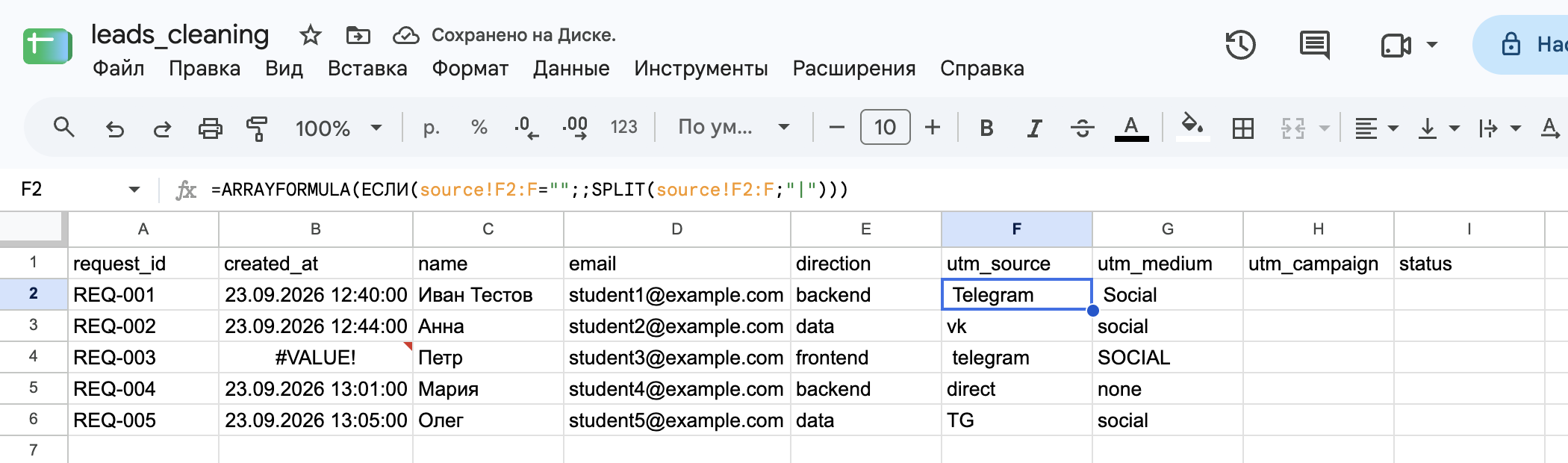Toggle bold formatting
Image resolution: width=1568 pixels, height=463 pixels.
[x=986, y=128]
